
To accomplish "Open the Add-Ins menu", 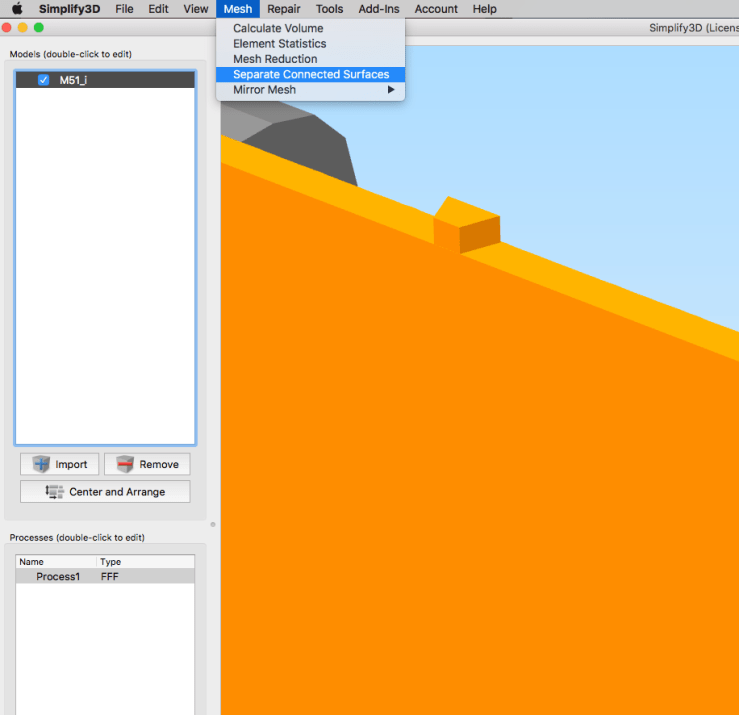I will coord(379,9).
